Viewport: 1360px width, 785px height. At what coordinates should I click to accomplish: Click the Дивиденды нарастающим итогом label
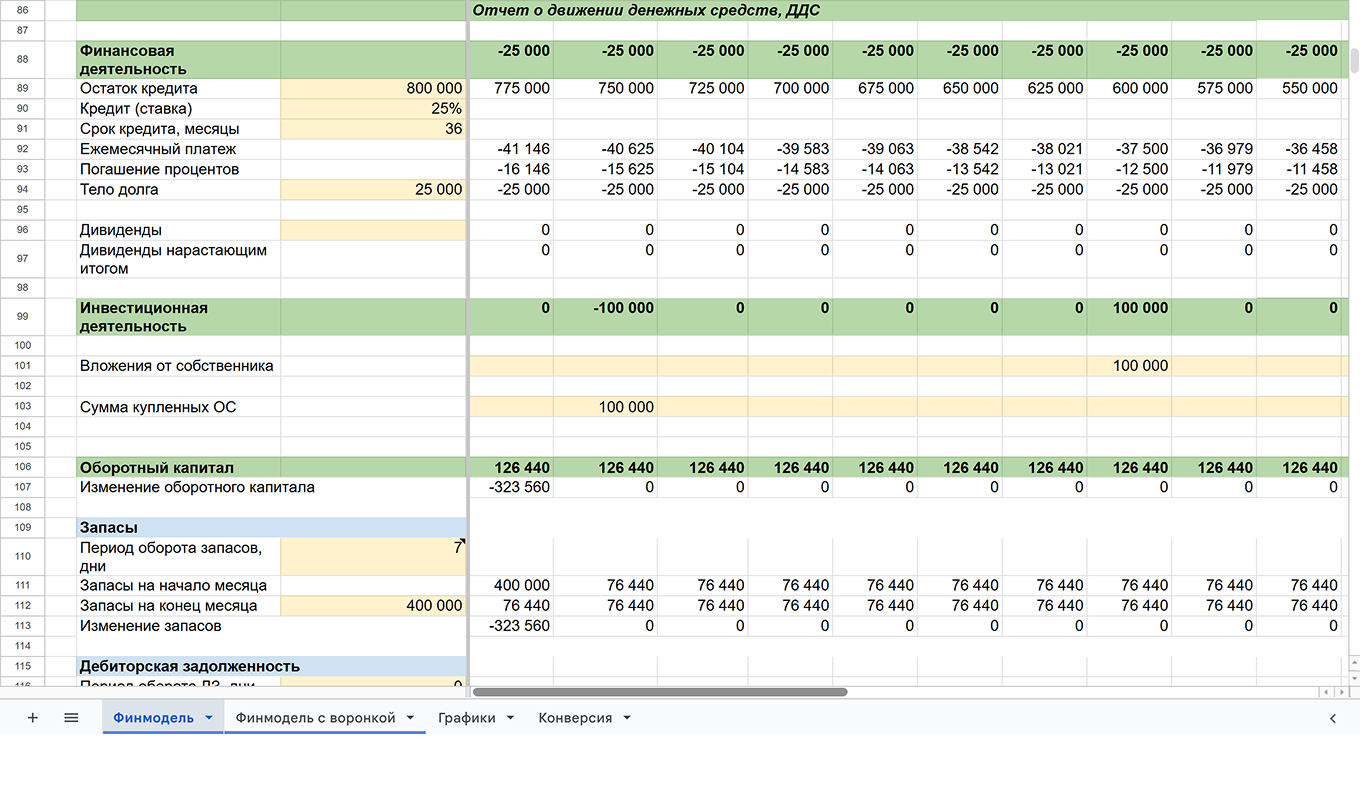click(x=173, y=259)
